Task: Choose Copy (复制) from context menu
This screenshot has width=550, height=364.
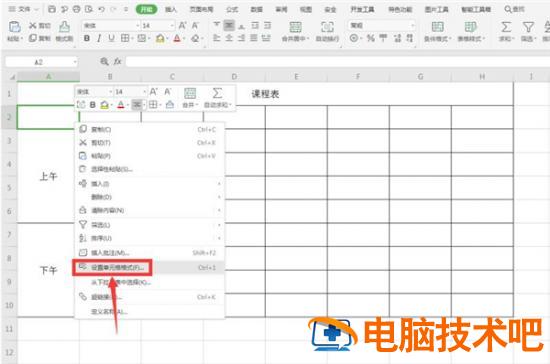Action: 150,129
